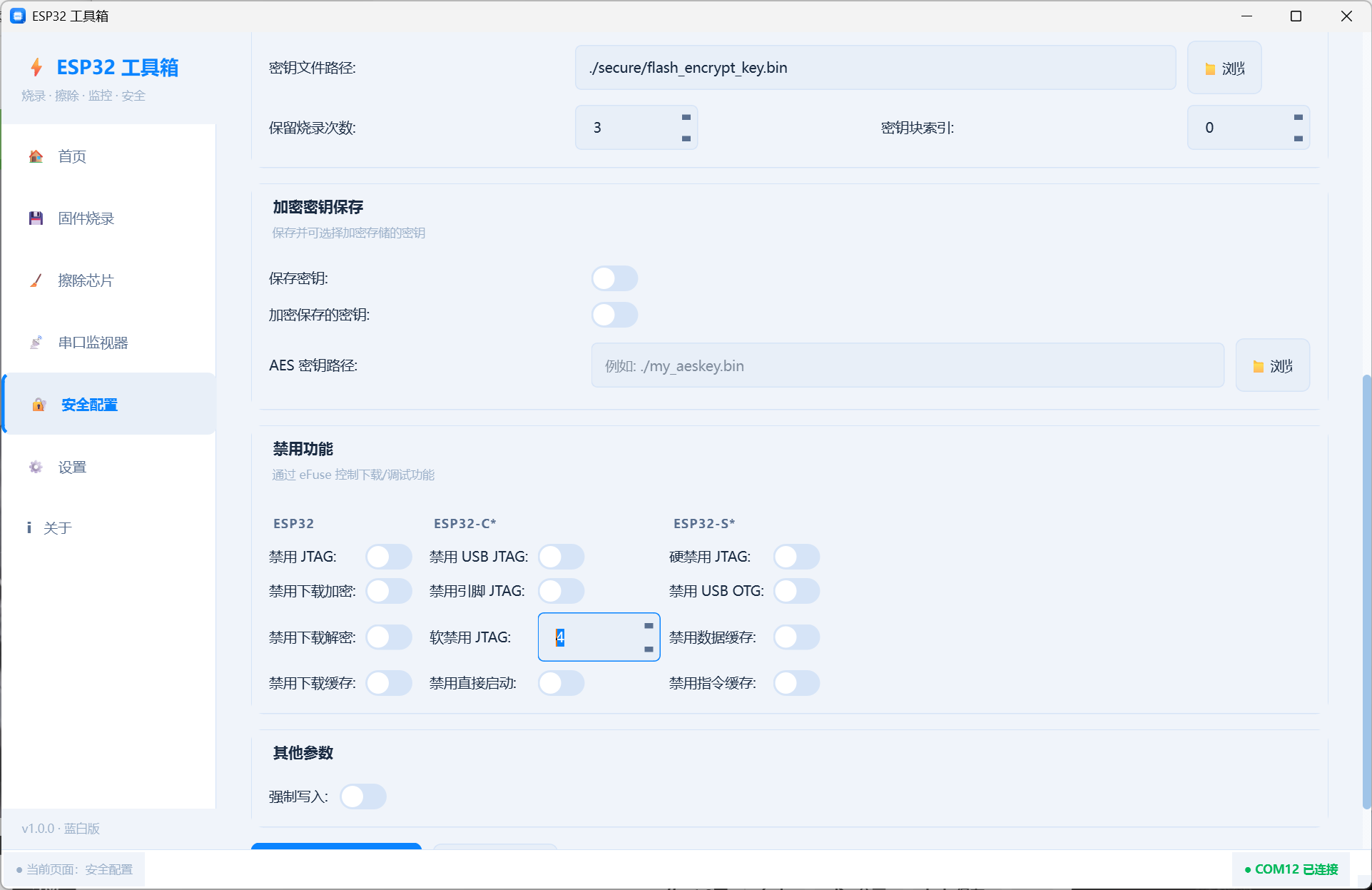Enable 禁用下载加密 switch
1372x890 pixels.
pyautogui.click(x=389, y=591)
